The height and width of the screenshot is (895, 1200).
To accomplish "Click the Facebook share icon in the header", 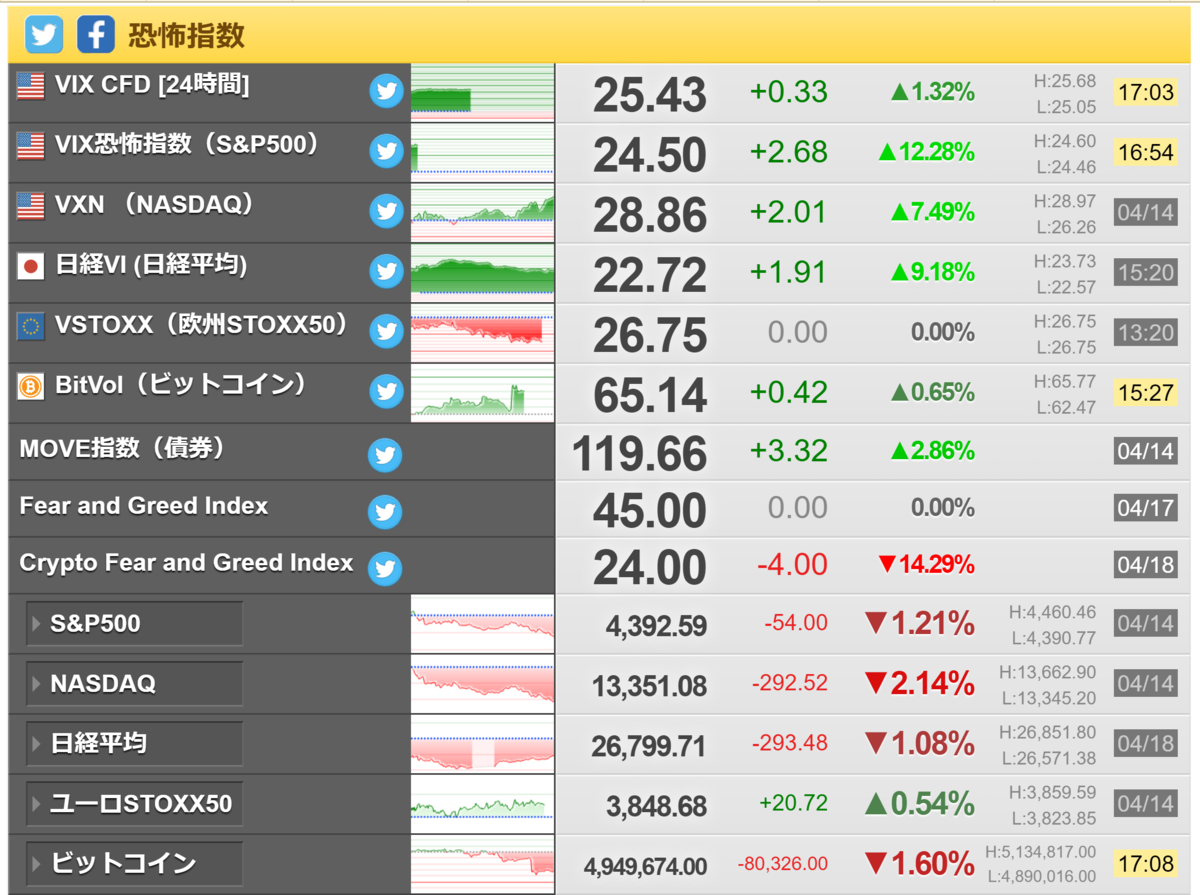I will [x=95, y=35].
